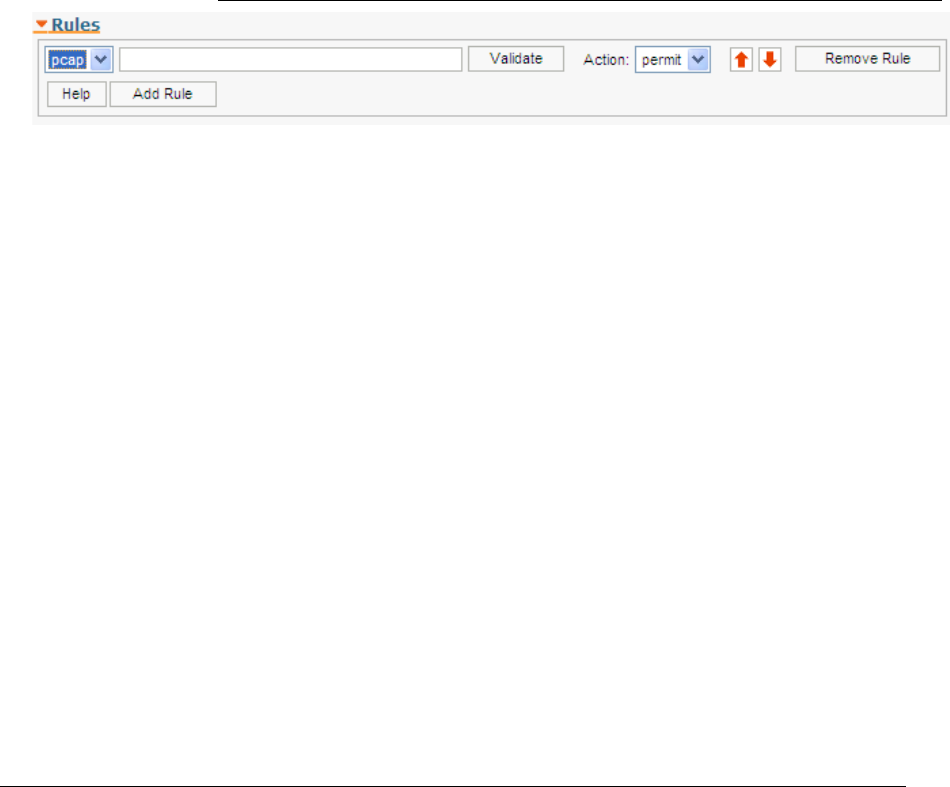
Task: Open the Action permit dropdown
Action: tap(673, 59)
